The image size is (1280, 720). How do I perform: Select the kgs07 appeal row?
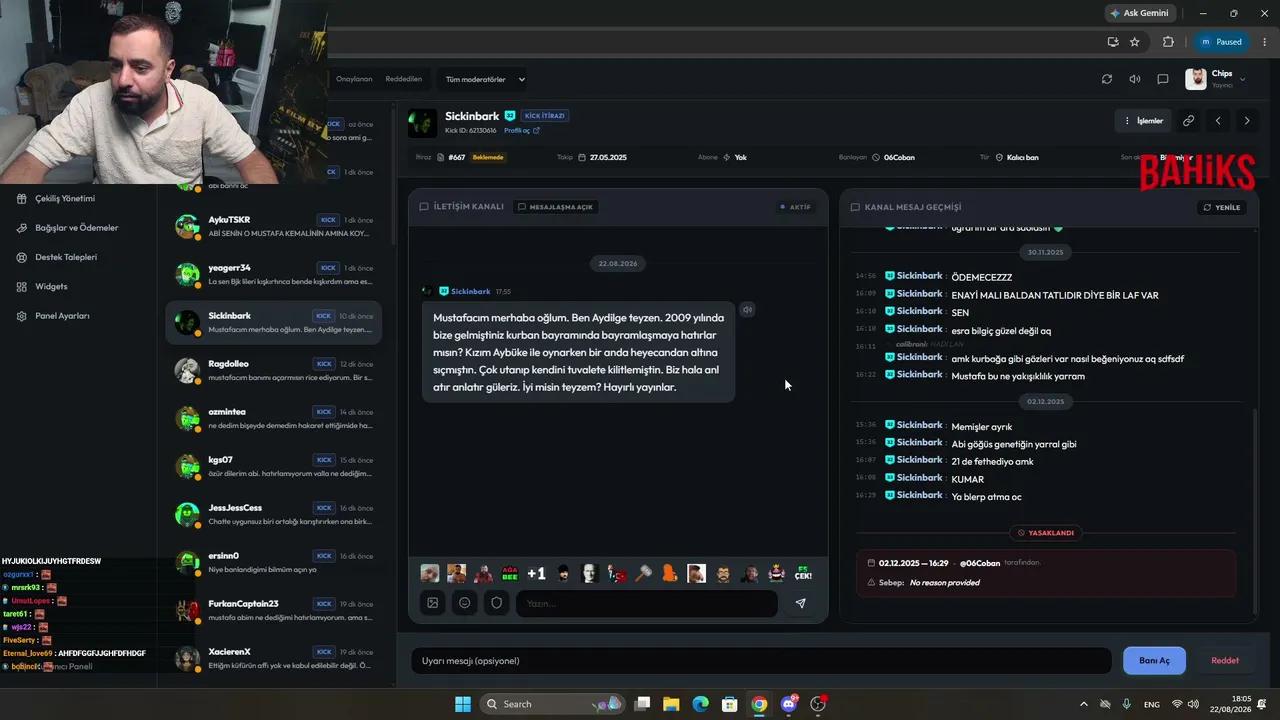pyautogui.click(x=273, y=466)
